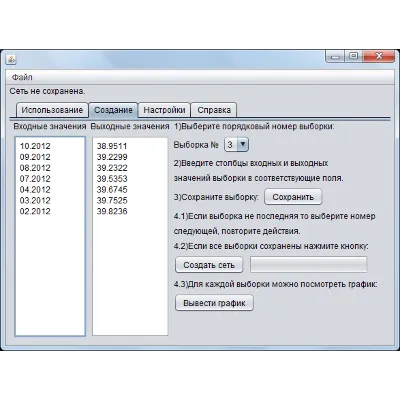Click the 39.2299 output value
Viewport: 400px width, 400px height.
tap(112, 157)
